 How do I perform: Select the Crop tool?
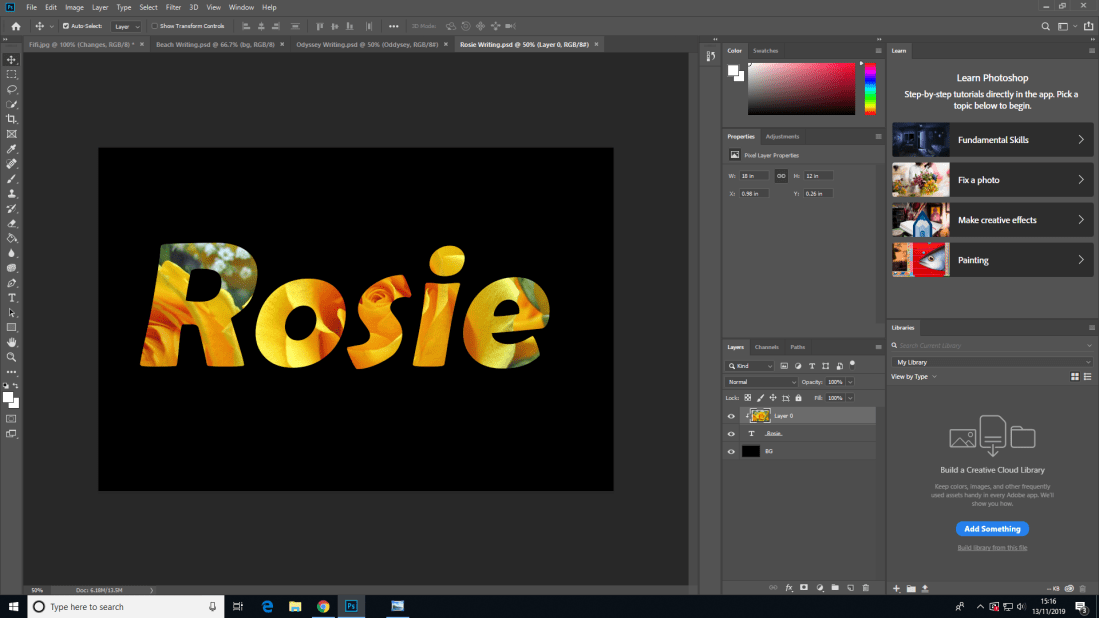12,119
